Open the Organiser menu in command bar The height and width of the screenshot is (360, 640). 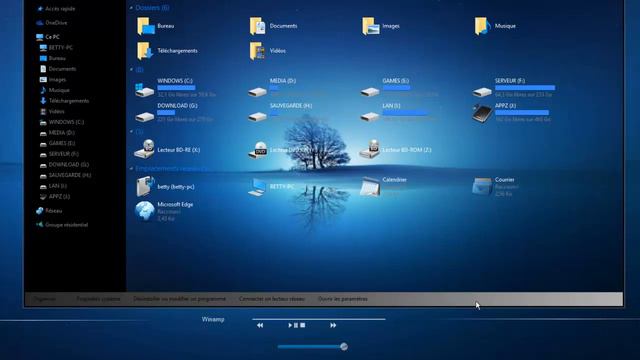click(x=45, y=299)
